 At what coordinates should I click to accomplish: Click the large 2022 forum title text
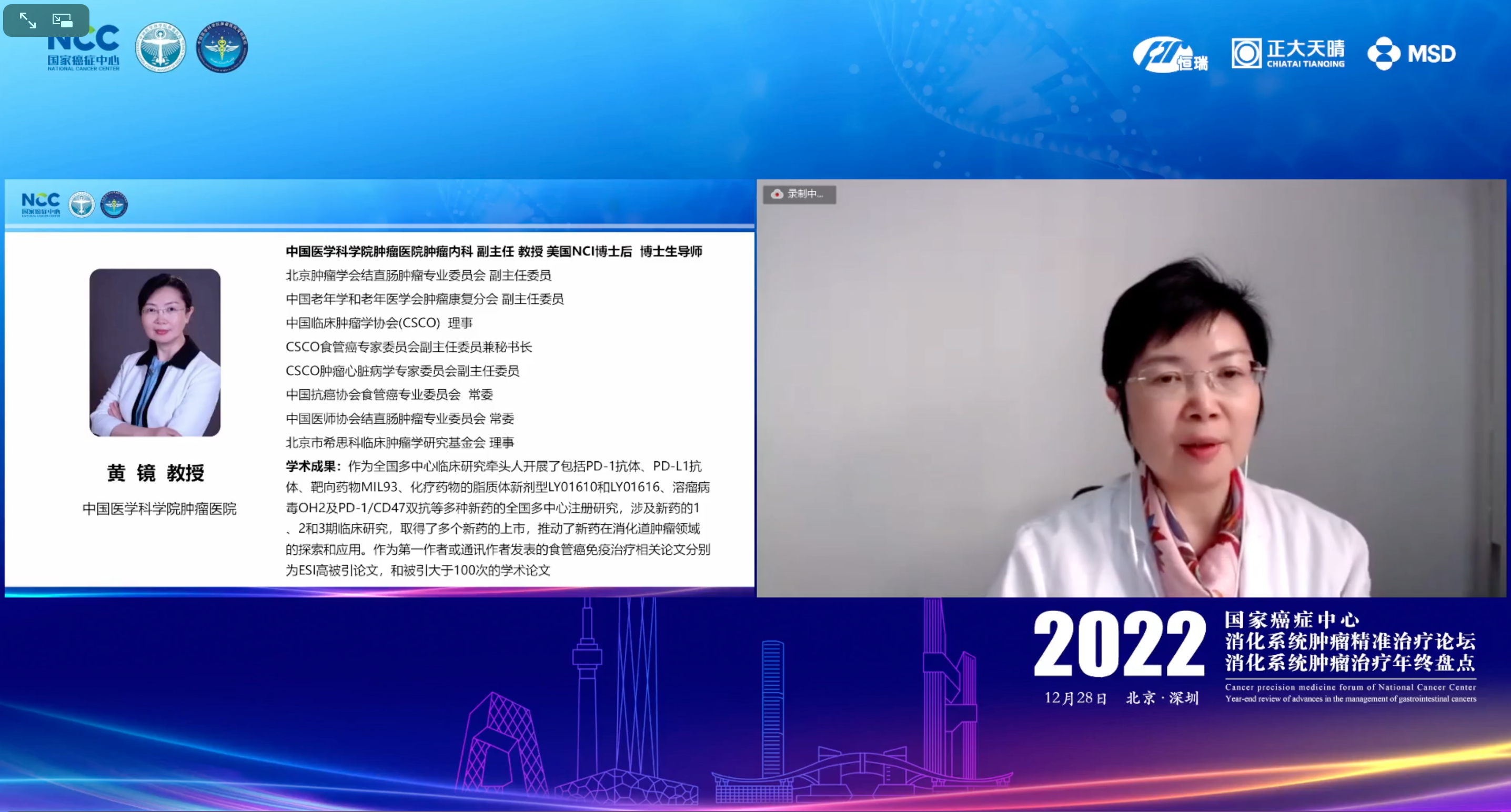click(x=1119, y=644)
